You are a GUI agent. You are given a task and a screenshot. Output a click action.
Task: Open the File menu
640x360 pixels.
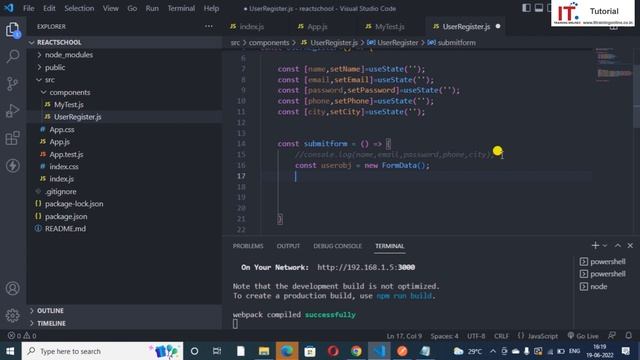(29, 8)
